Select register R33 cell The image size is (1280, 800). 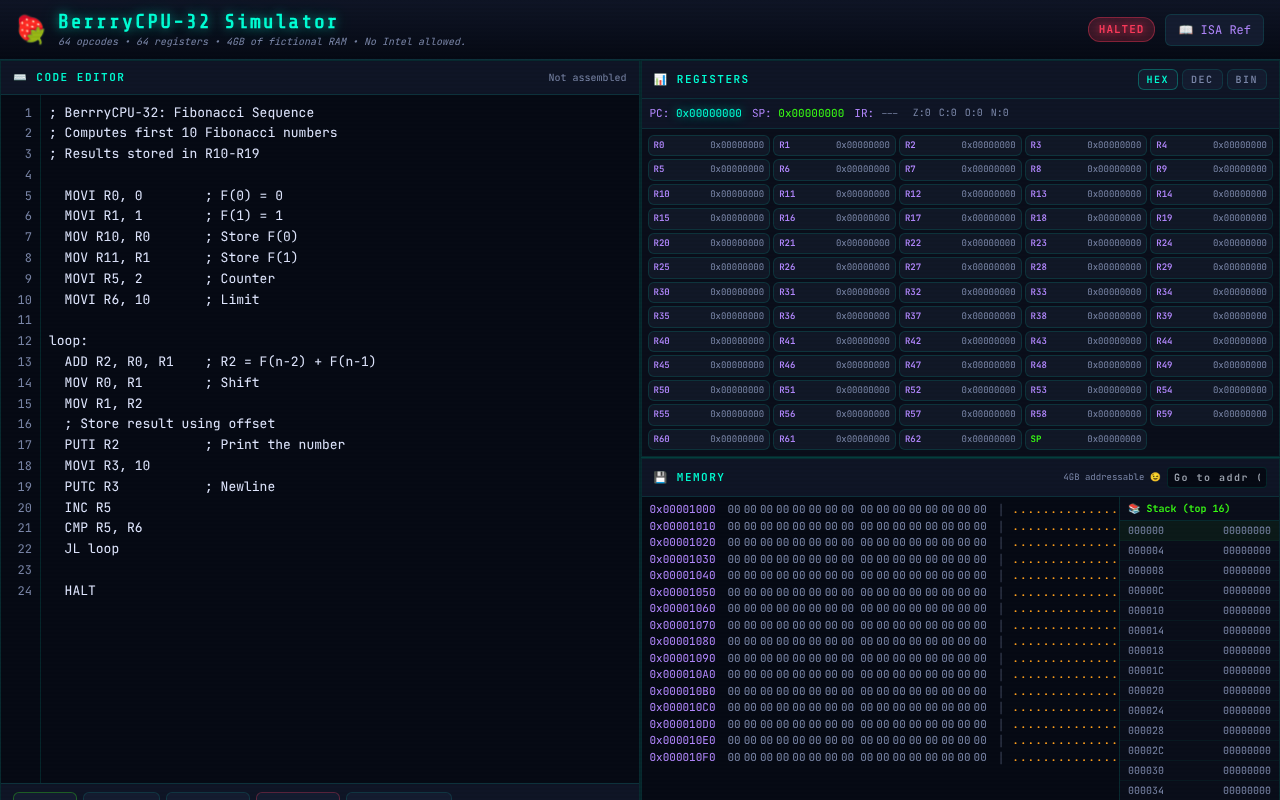pyautogui.click(x=1086, y=292)
